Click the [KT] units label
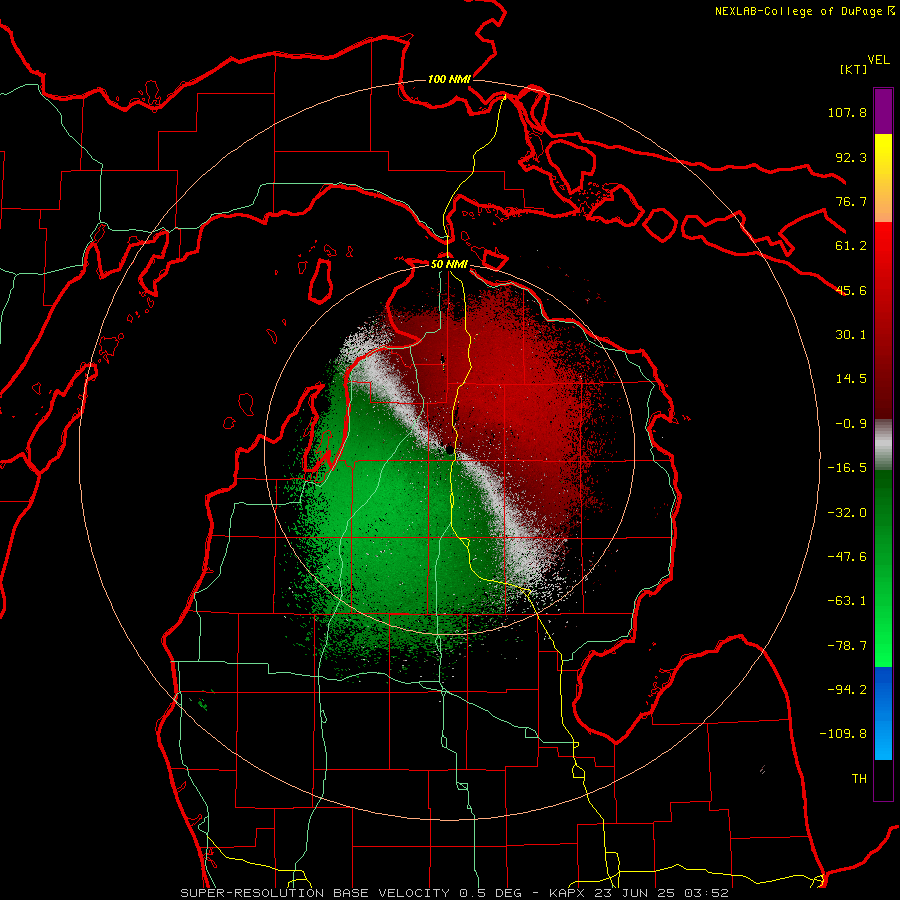This screenshot has width=900, height=900. pos(854,69)
